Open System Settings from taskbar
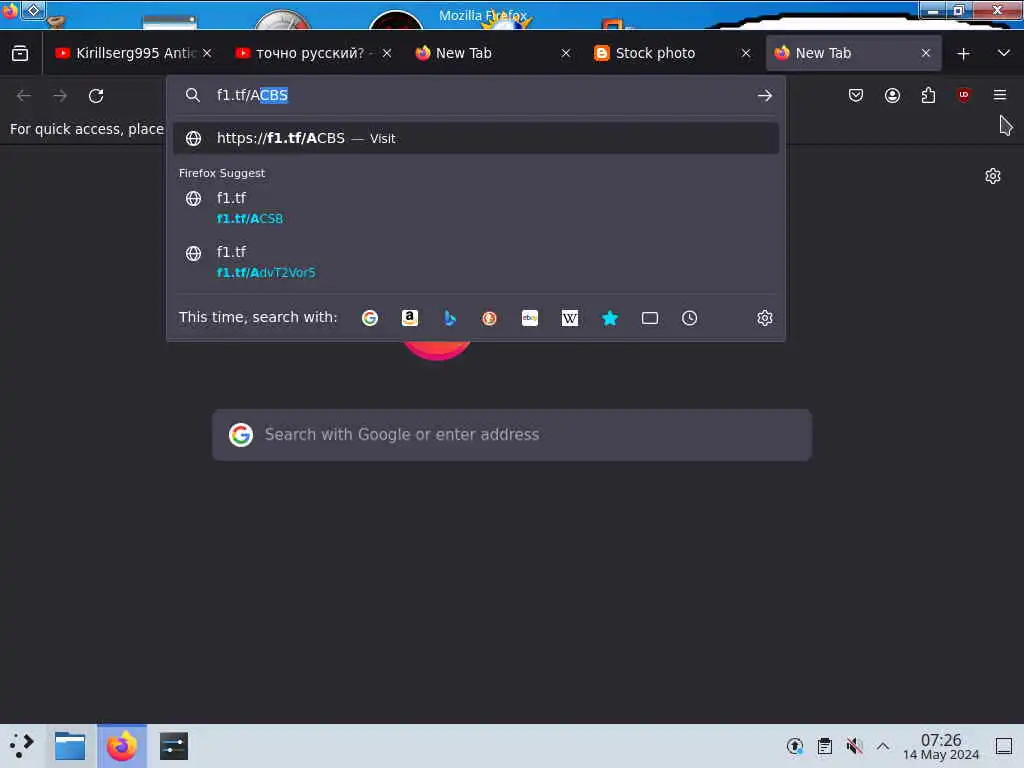1024x768 pixels. (x=174, y=746)
